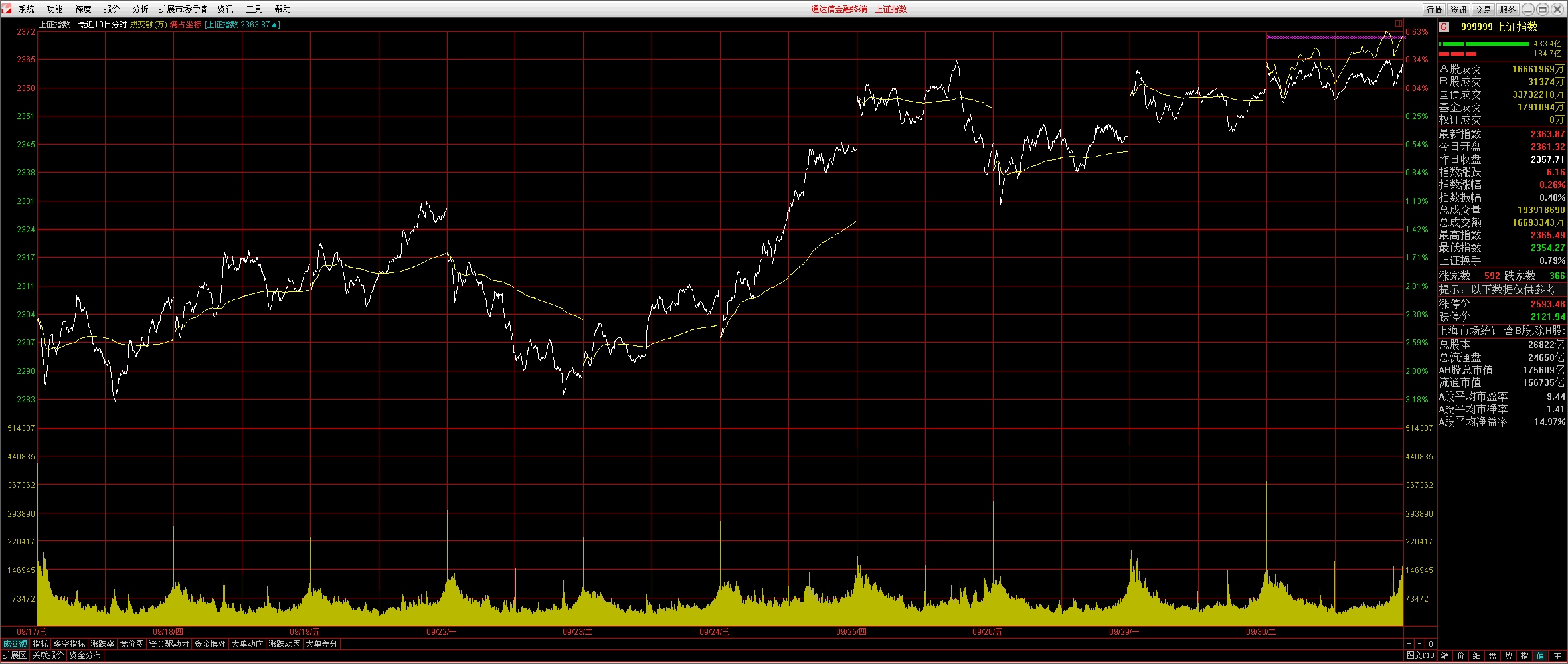Click the 09/25/四 date marker
Viewport: 1568px width, 664px height.
[851, 632]
